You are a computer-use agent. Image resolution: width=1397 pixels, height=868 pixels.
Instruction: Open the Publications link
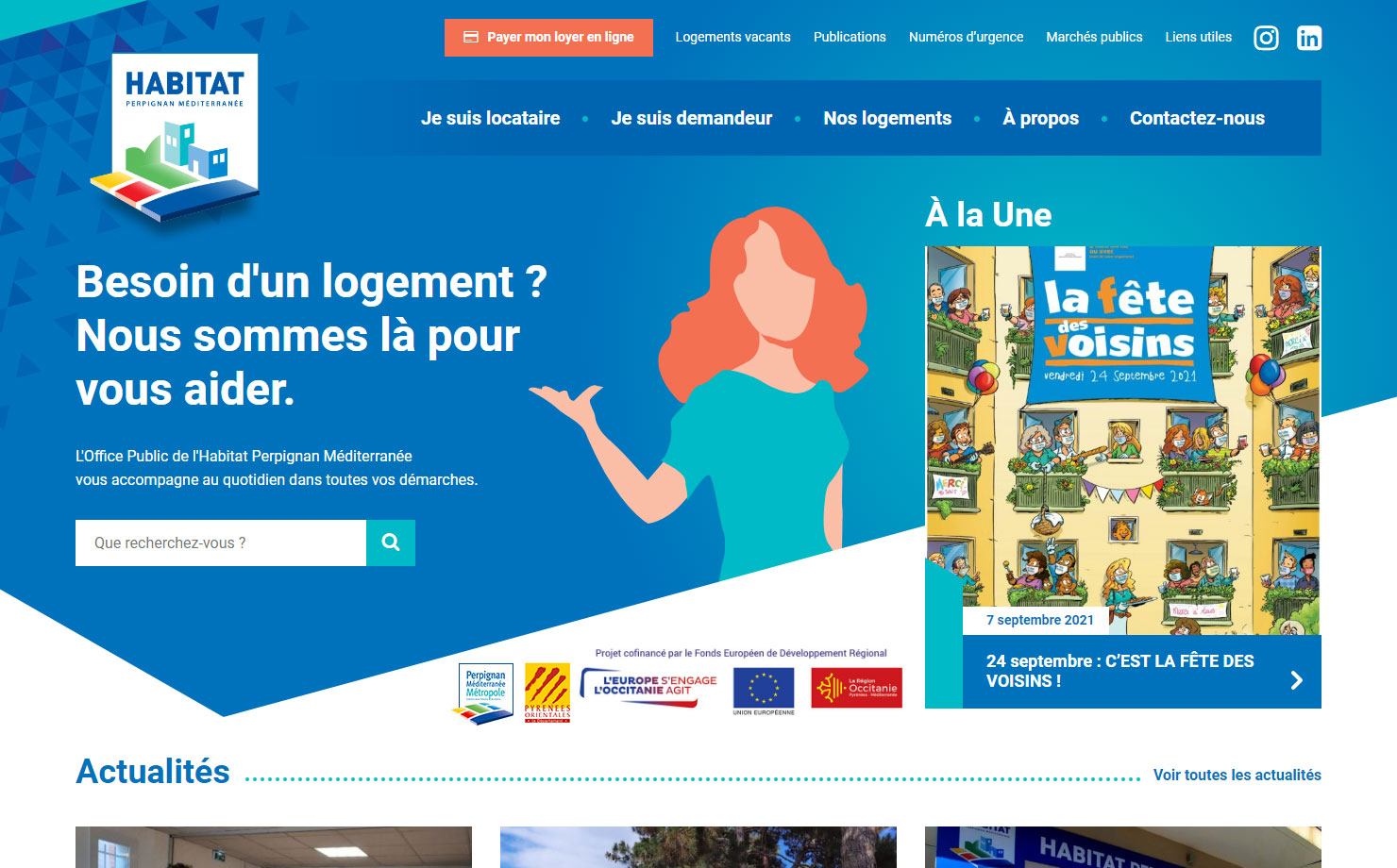[850, 38]
